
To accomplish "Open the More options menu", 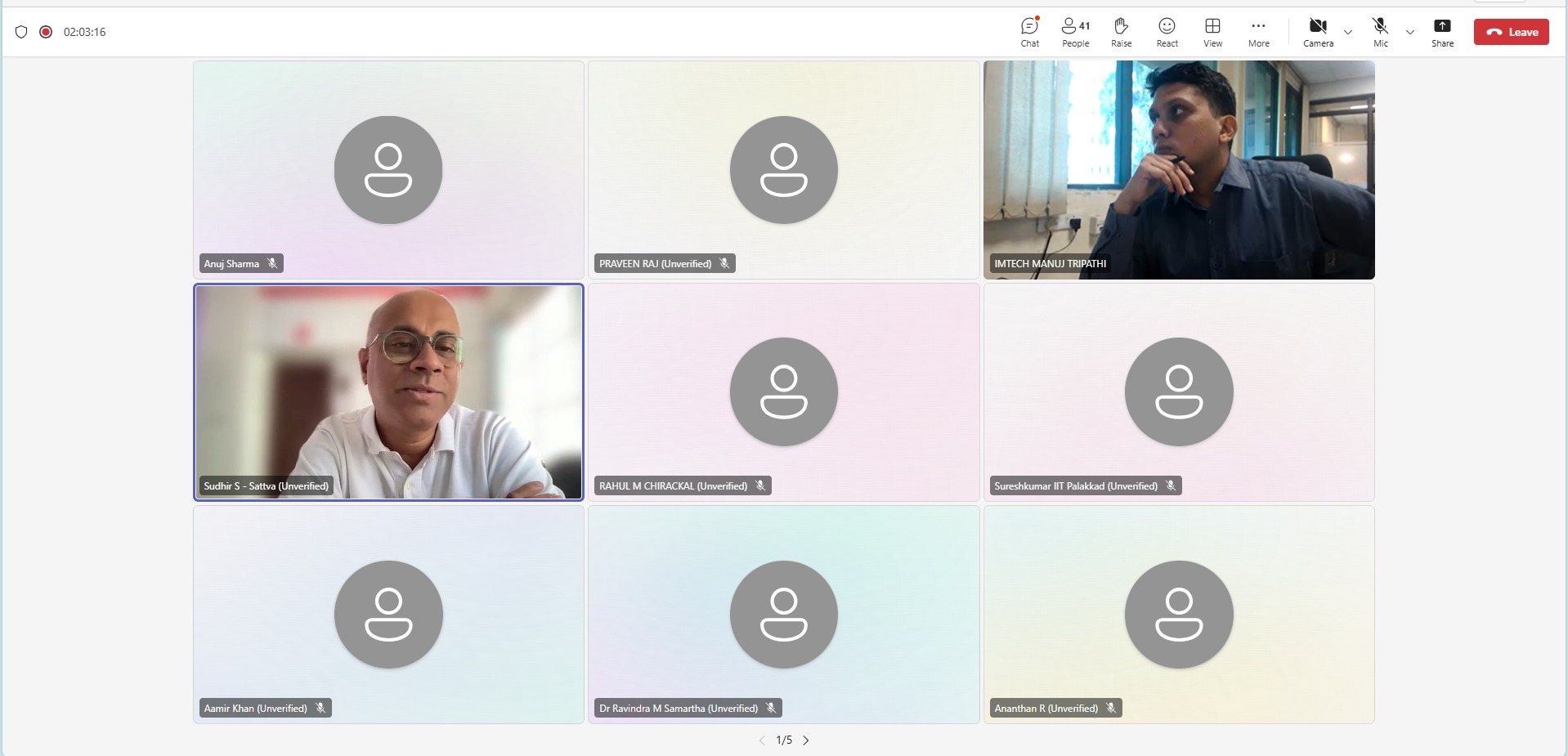I will pyautogui.click(x=1258, y=32).
